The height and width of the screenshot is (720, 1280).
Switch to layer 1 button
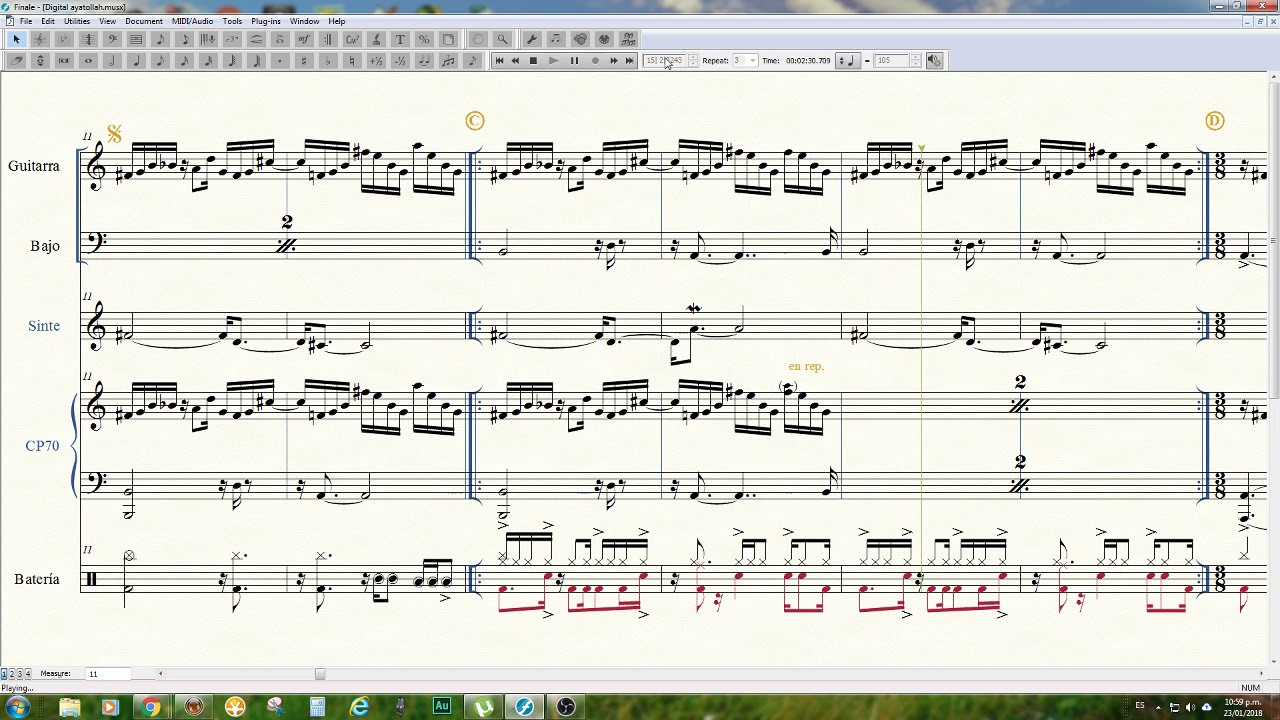(4, 674)
